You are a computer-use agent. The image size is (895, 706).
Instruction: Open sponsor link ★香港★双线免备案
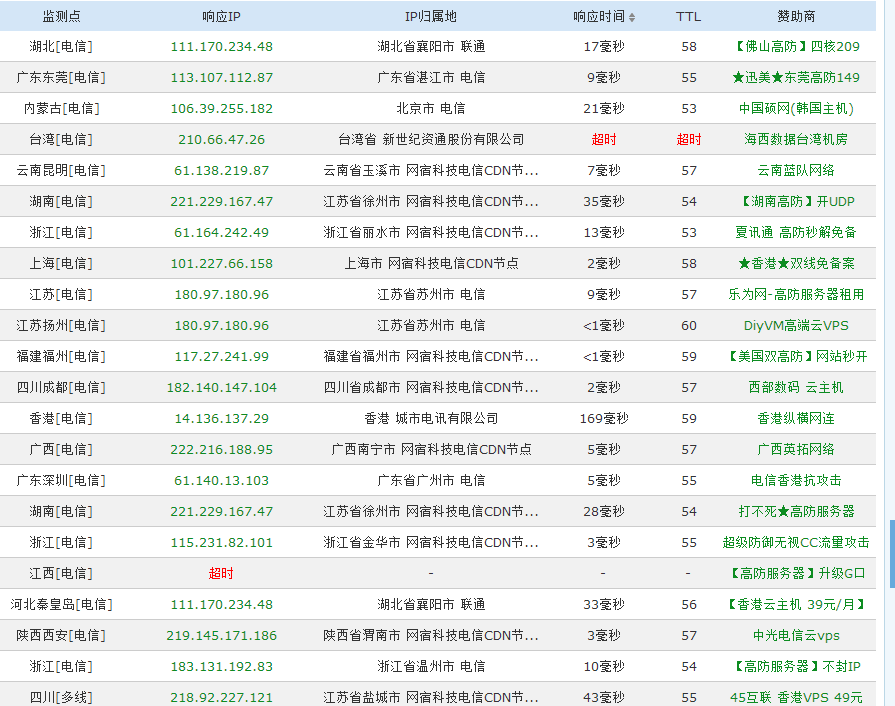click(x=796, y=263)
